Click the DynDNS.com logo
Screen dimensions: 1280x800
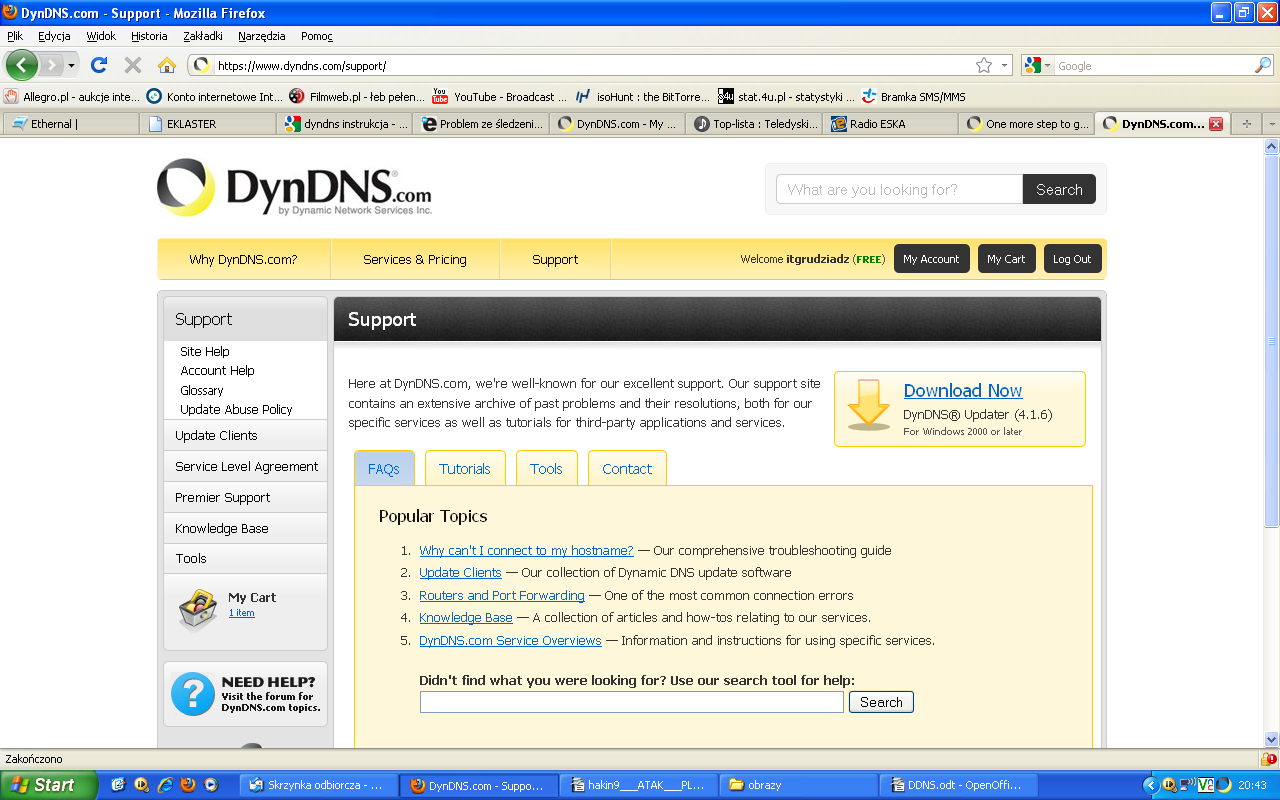tap(294, 187)
